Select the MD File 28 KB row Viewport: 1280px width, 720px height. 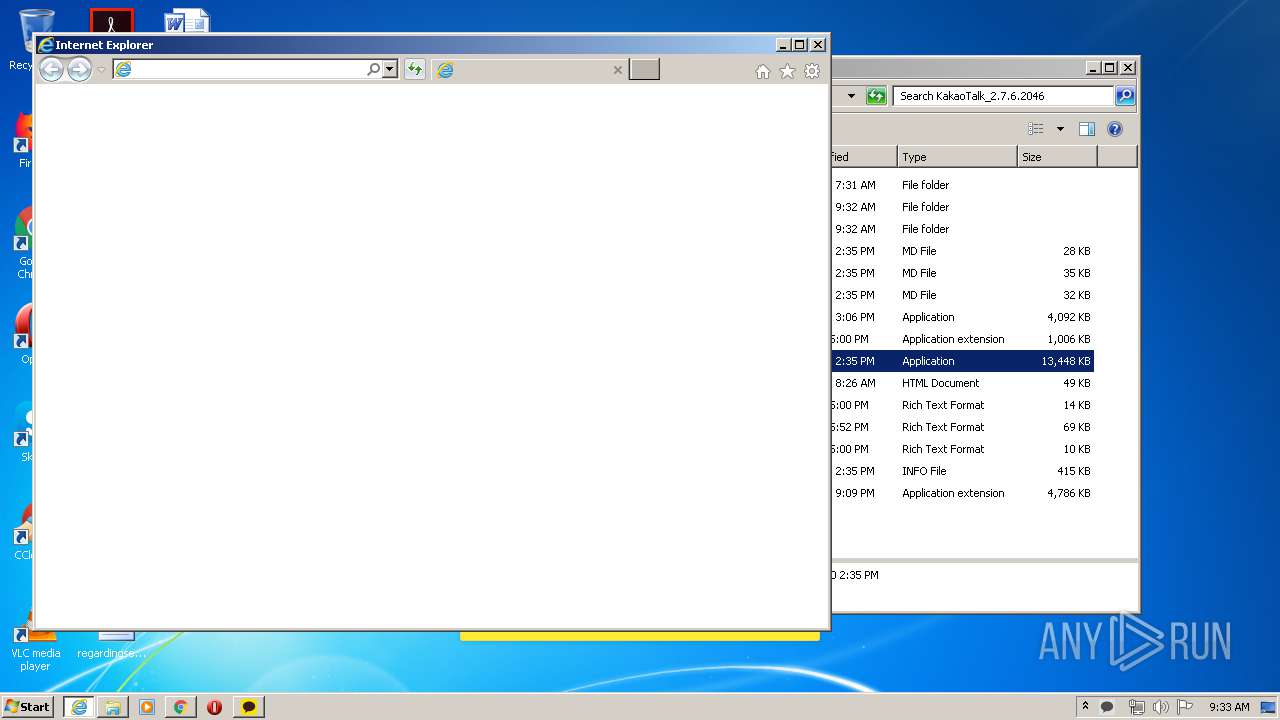pos(963,251)
